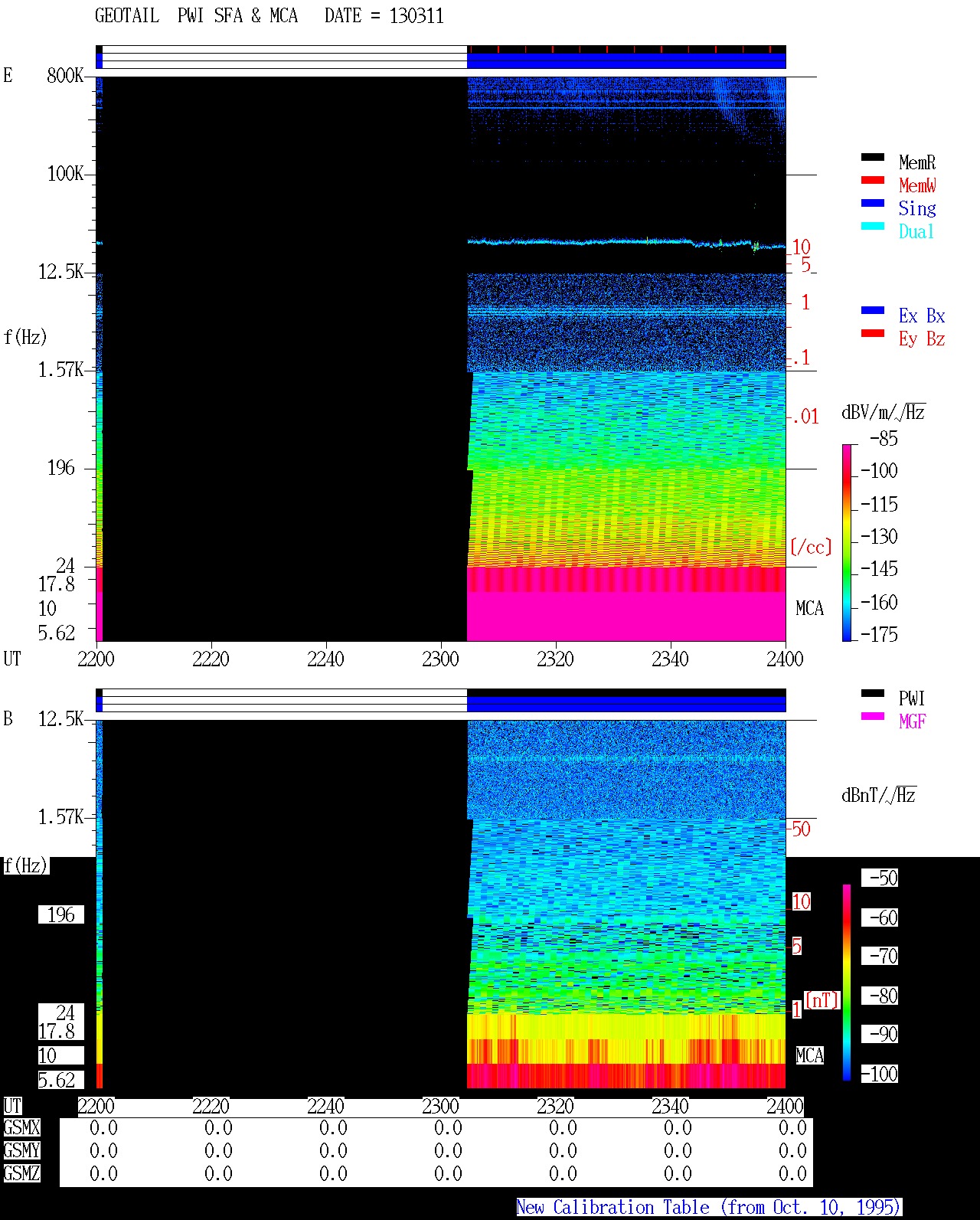Click the 'Dual' legend label
980x1220 pixels.
tap(916, 231)
